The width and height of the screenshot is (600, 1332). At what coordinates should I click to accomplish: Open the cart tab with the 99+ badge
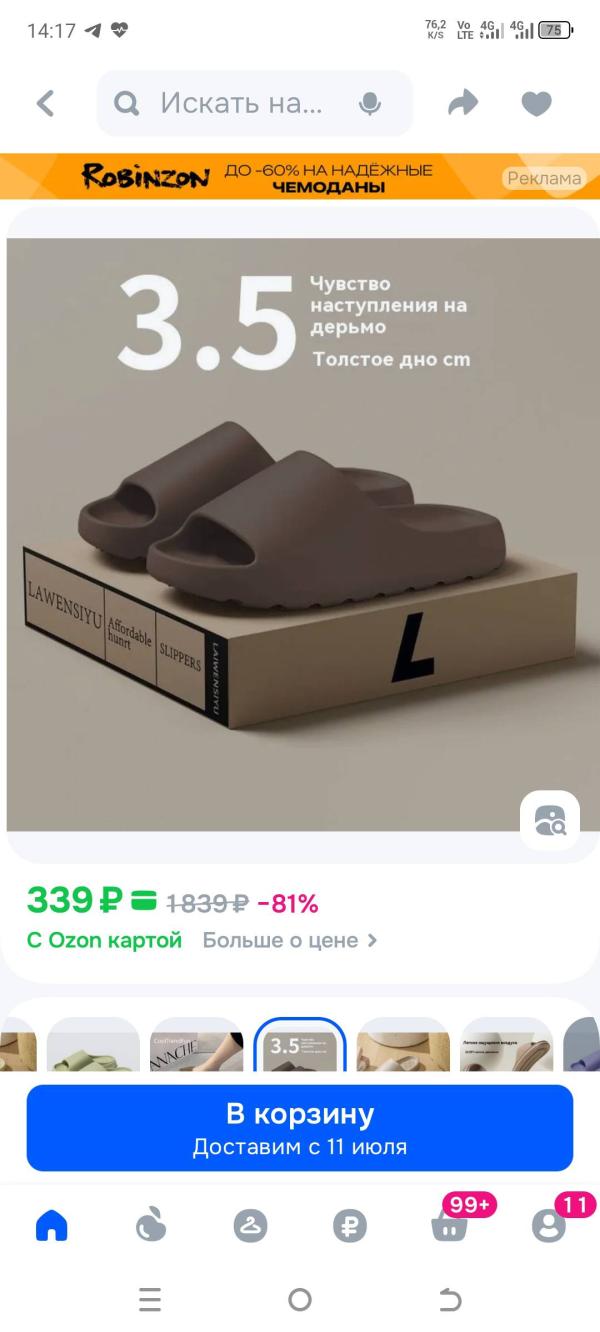(451, 1224)
